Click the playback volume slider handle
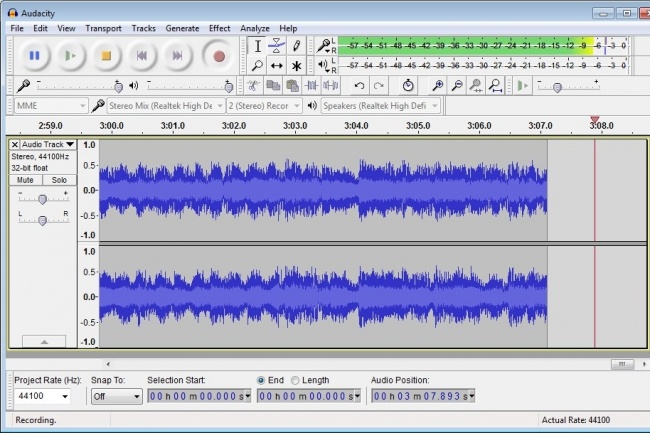The height and width of the screenshot is (433, 650). [x=228, y=87]
